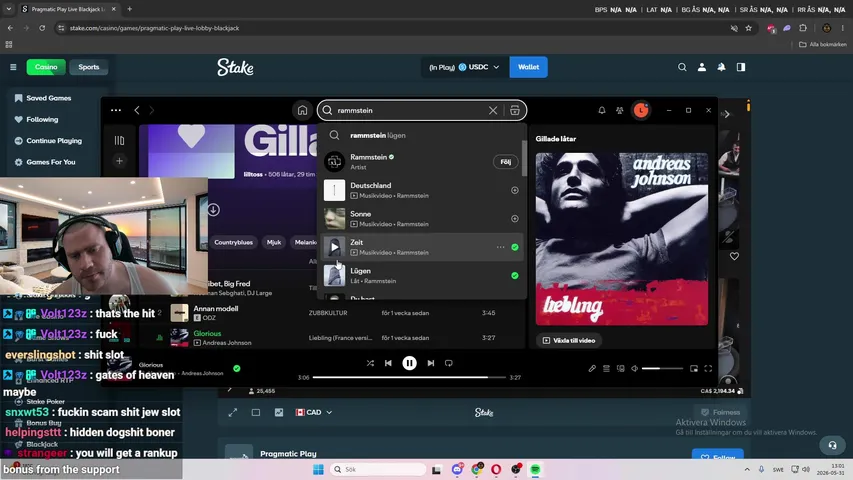Skip to the next track
The image size is (853, 480).
click(431, 363)
